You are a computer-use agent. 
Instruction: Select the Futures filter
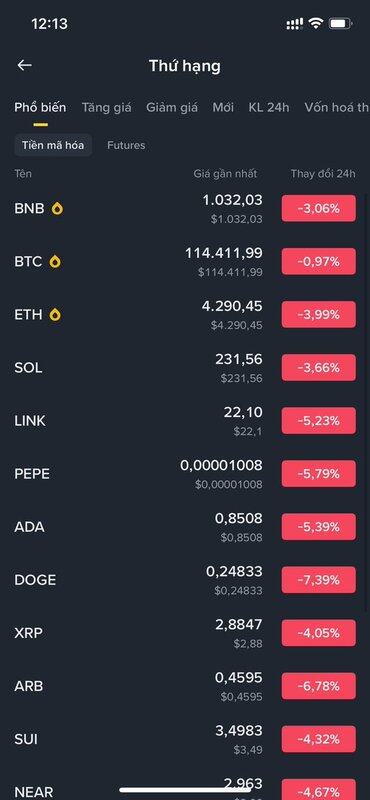126,145
